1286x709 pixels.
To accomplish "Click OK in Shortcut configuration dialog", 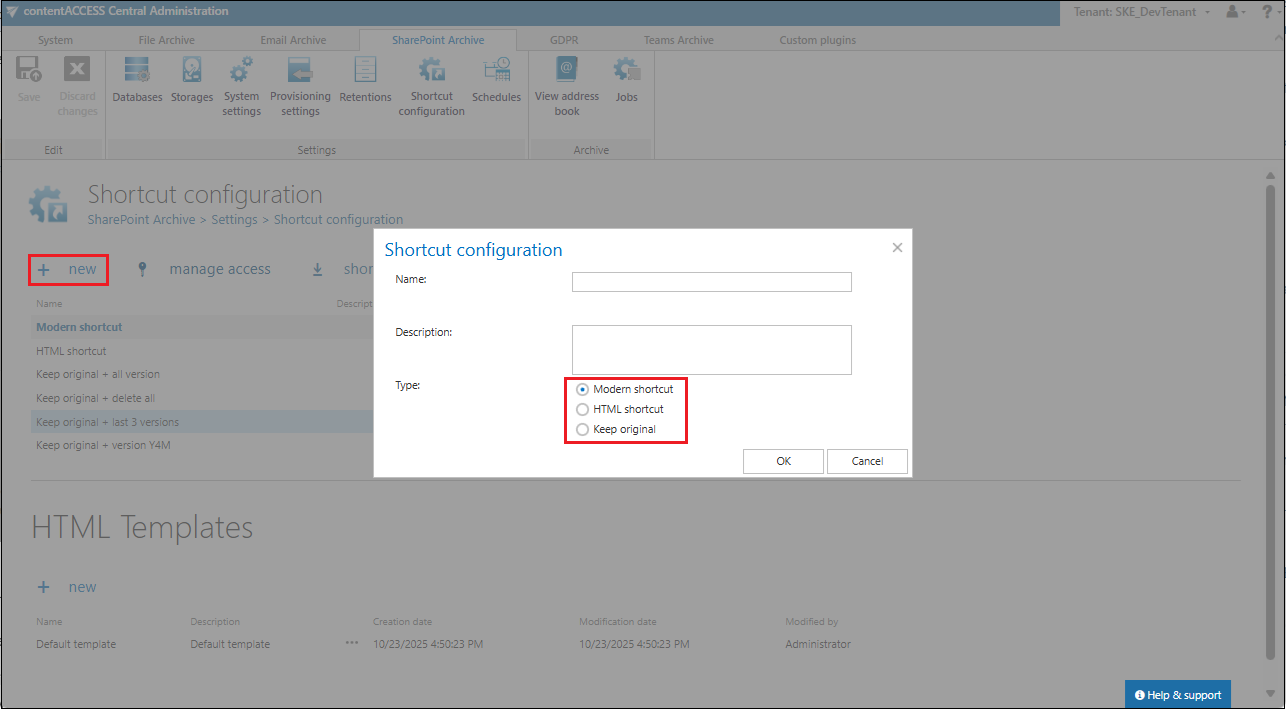I will point(783,461).
